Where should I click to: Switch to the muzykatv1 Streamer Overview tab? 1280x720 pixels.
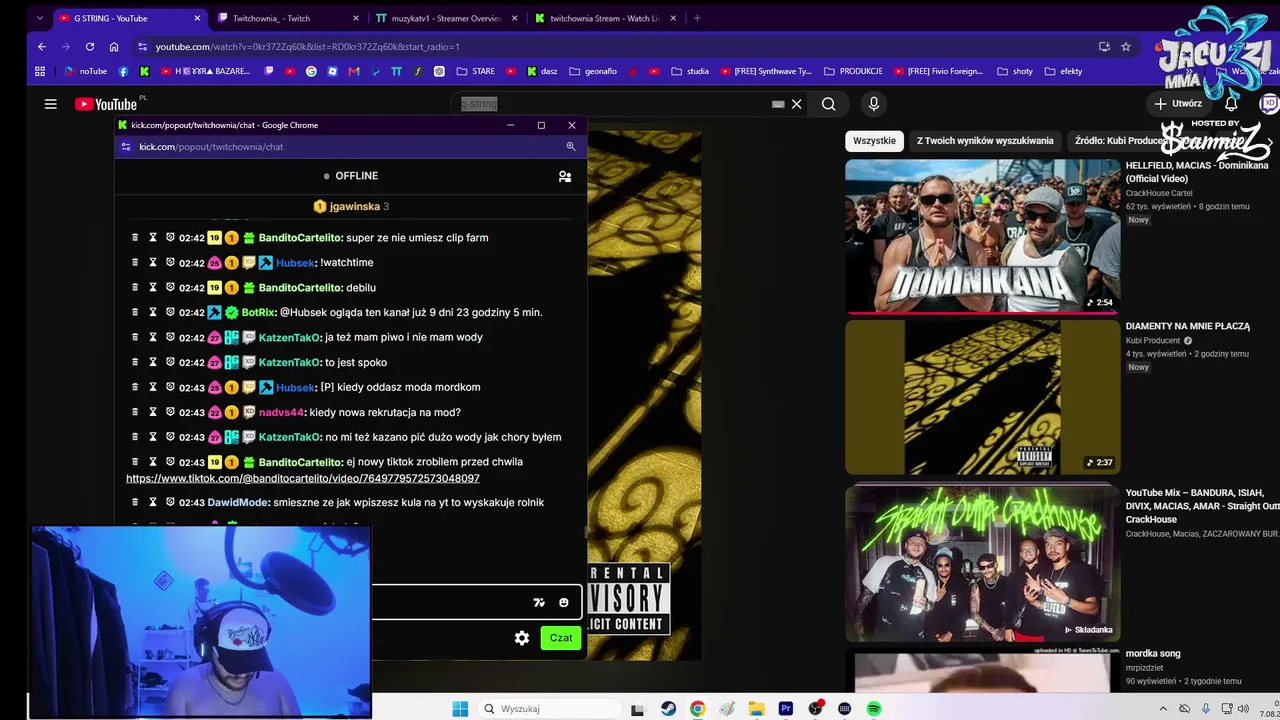coord(447,18)
